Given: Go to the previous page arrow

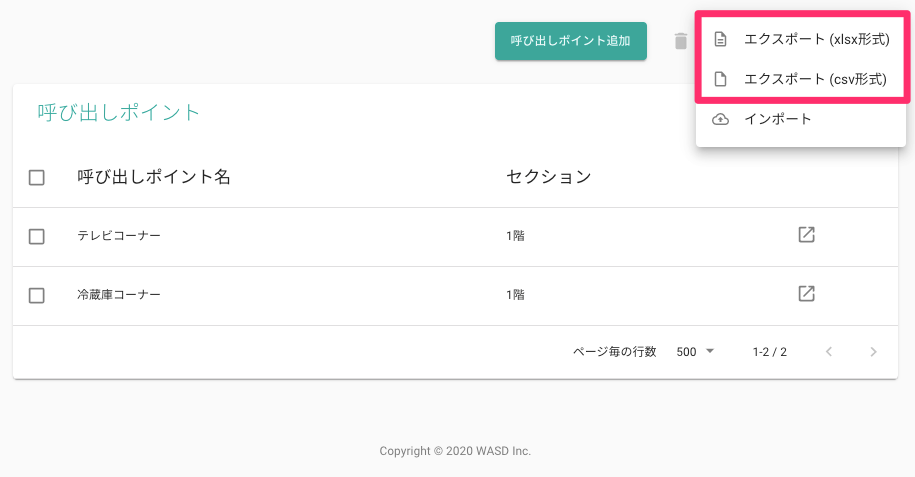Looking at the screenshot, I should pyautogui.click(x=829, y=351).
